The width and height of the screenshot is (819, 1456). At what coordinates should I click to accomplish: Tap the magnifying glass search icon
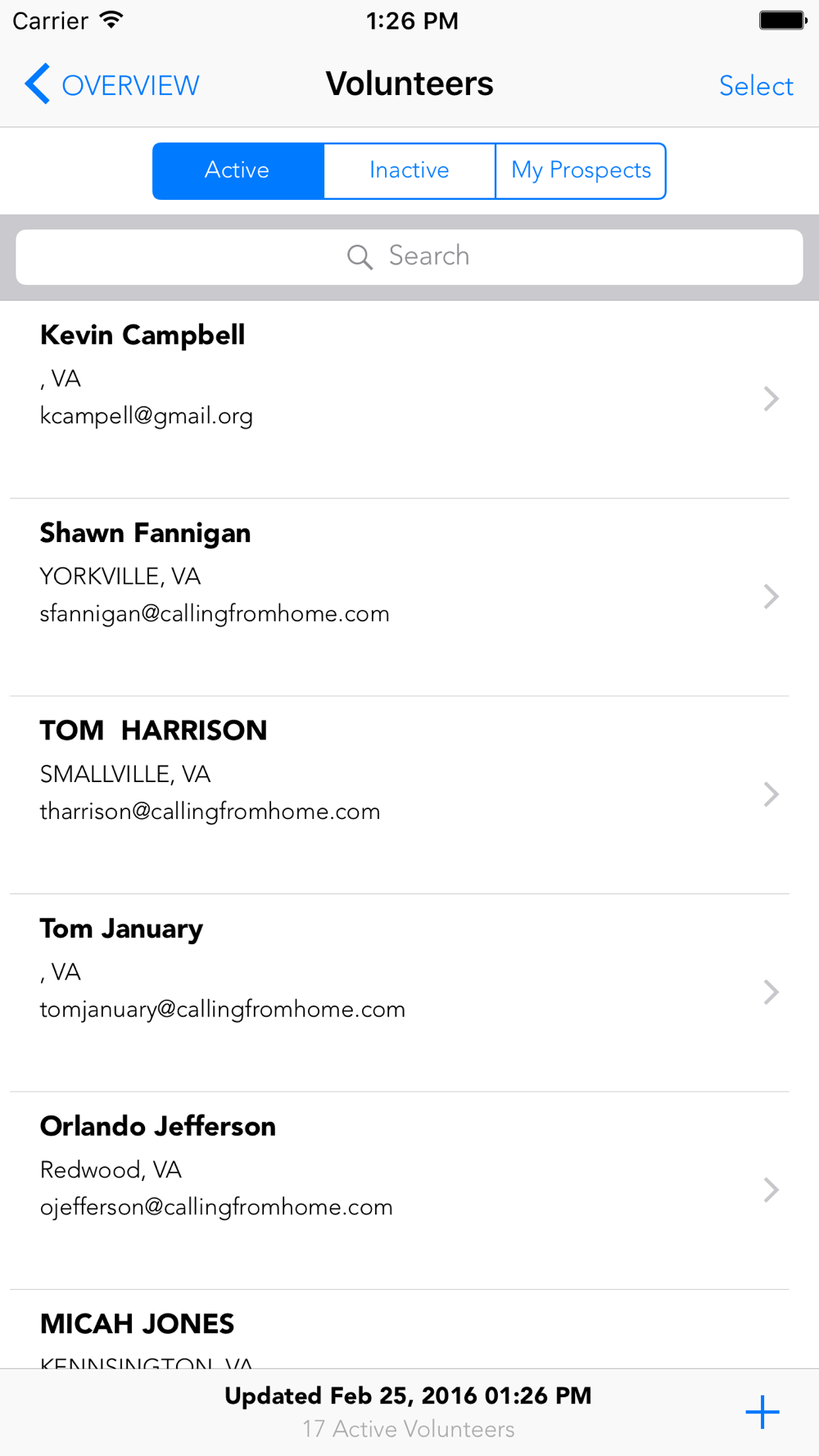click(x=360, y=257)
